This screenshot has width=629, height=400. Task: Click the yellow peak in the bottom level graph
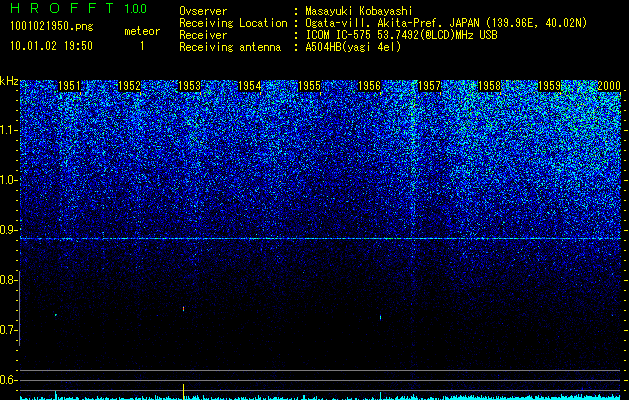coord(184,391)
